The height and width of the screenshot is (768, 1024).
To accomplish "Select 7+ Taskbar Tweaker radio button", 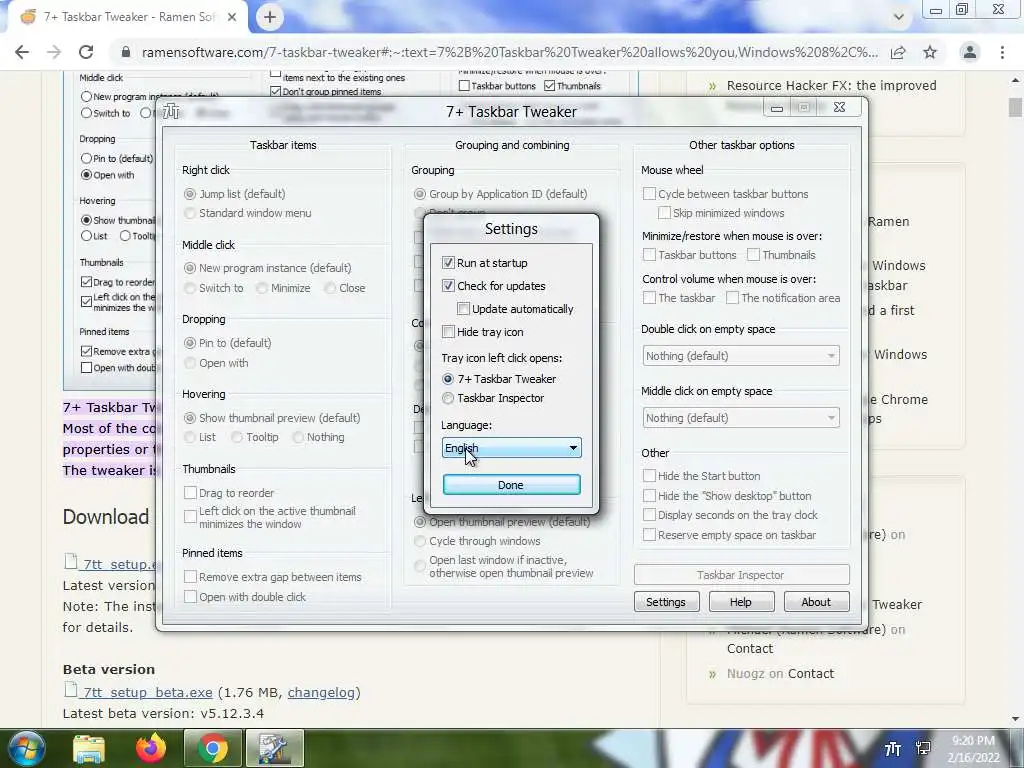I will tap(448, 379).
